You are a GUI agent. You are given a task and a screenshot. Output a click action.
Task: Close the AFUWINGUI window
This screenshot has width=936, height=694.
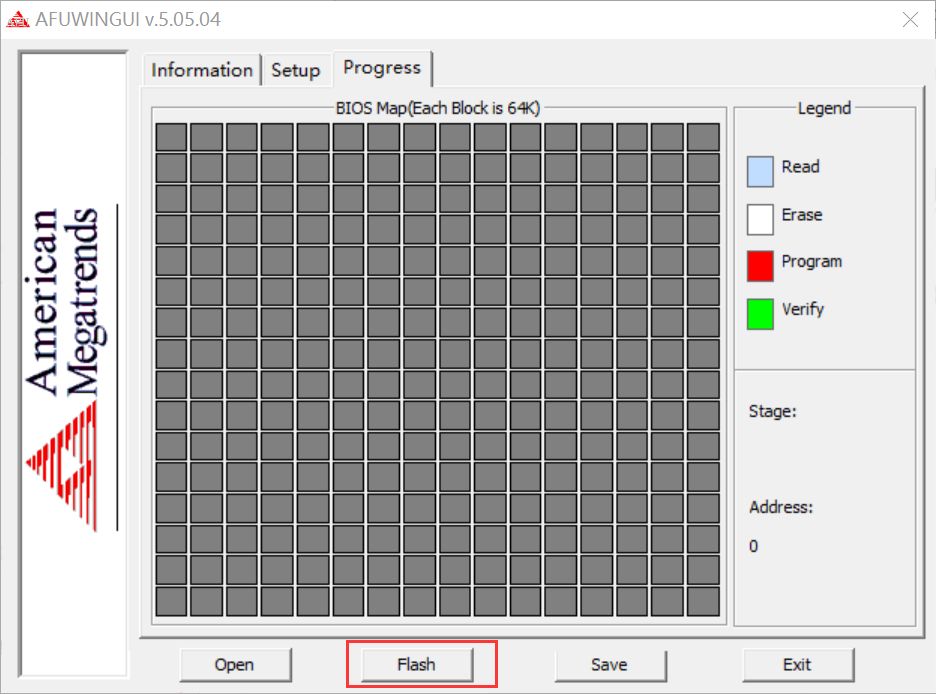click(910, 20)
